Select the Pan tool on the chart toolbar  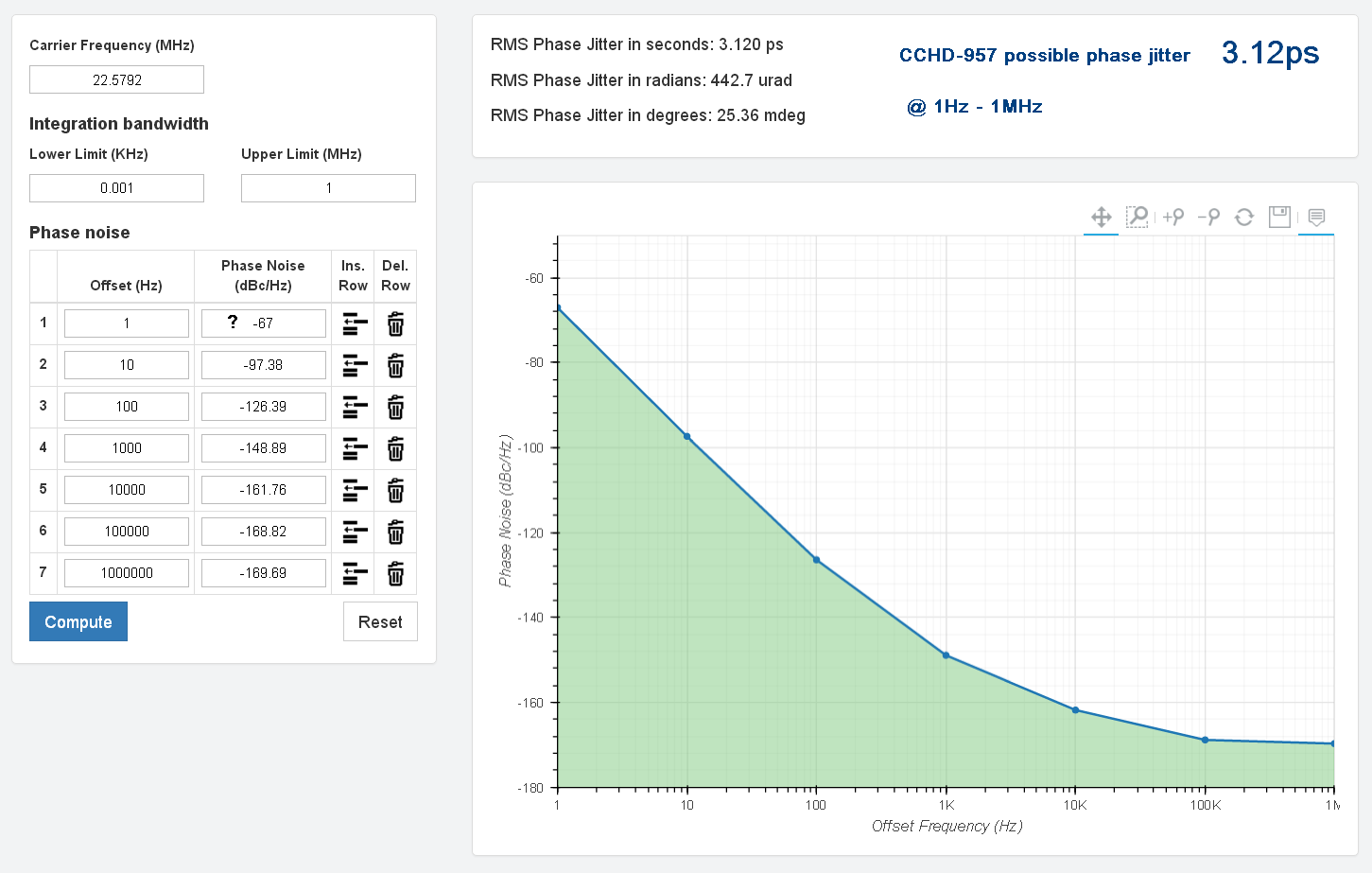(1101, 218)
